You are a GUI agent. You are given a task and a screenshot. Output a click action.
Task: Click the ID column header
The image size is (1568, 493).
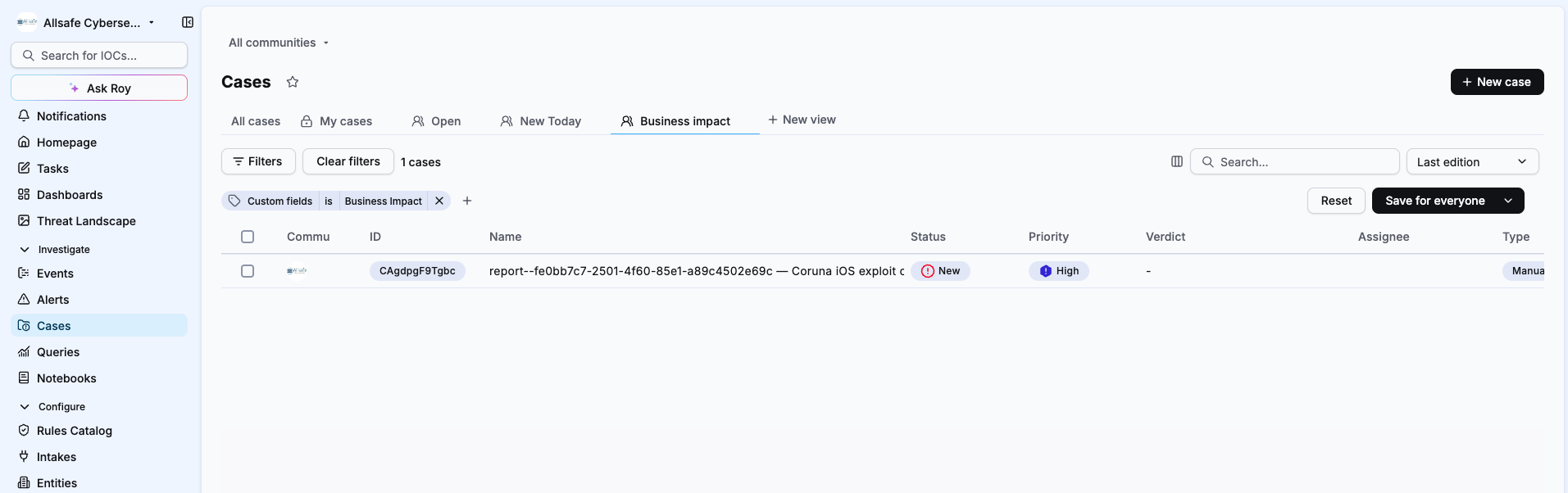pos(375,237)
